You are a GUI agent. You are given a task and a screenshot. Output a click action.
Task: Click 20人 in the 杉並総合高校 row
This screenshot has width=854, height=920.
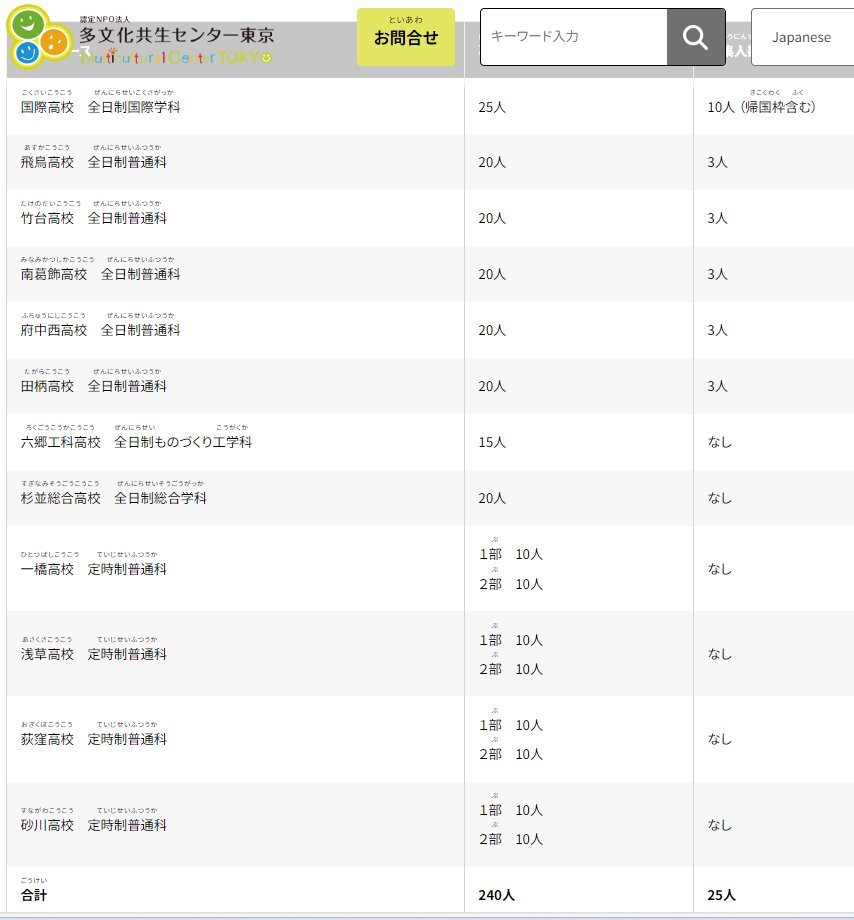point(492,498)
